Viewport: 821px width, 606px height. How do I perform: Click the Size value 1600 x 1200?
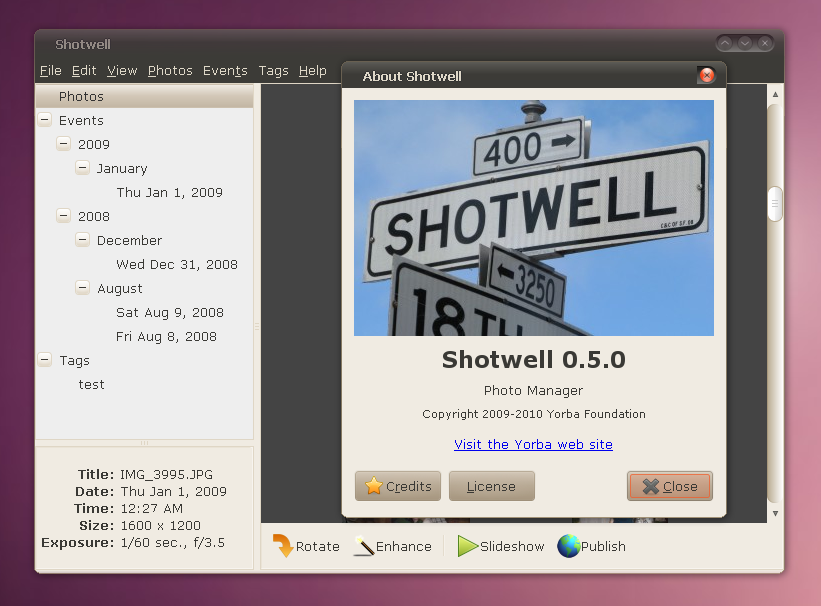click(x=161, y=525)
